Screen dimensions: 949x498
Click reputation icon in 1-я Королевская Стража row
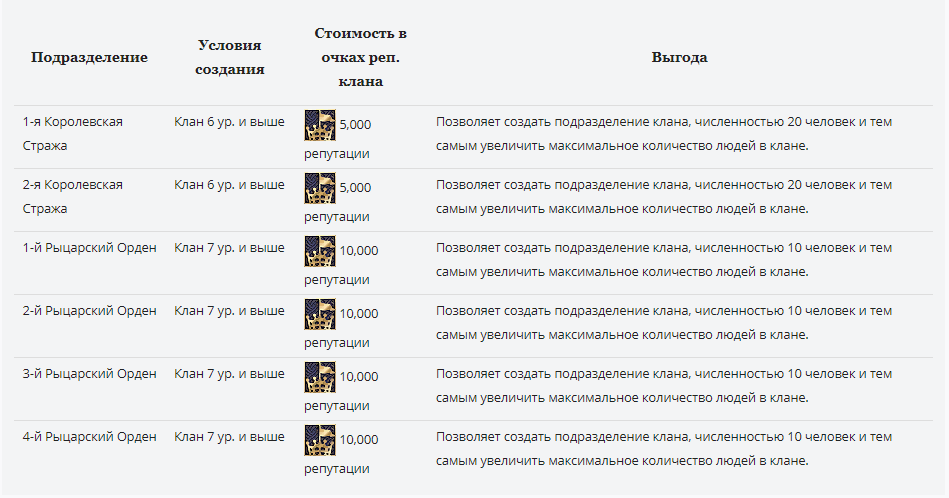click(x=320, y=125)
